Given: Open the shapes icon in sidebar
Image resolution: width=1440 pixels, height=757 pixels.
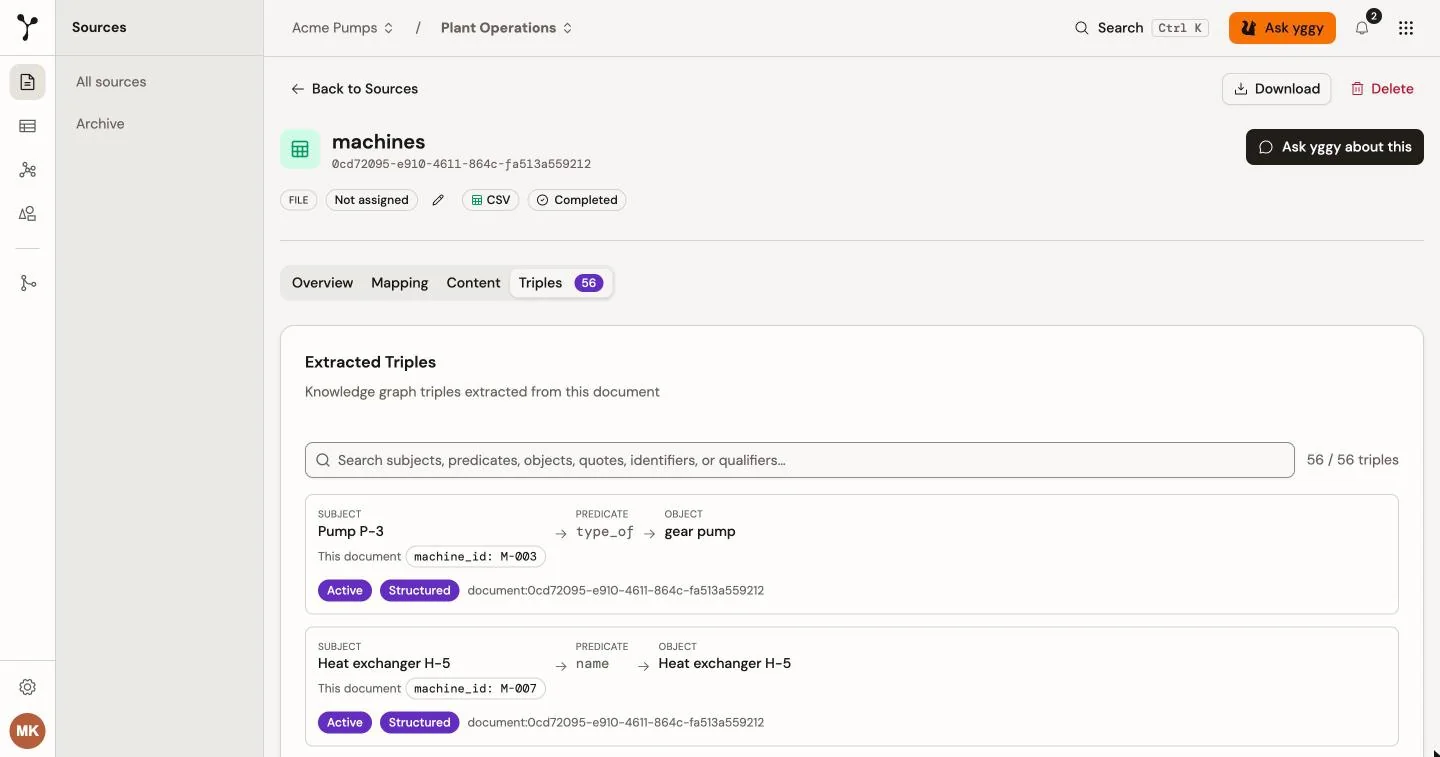Looking at the screenshot, I should coord(28,214).
